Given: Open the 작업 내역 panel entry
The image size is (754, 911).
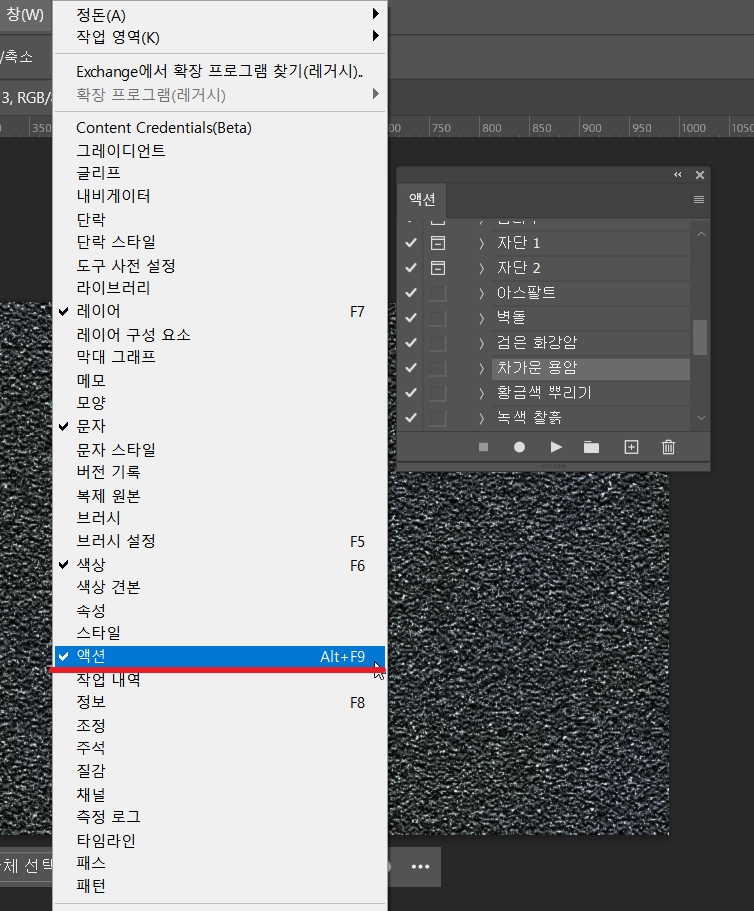Looking at the screenshot, I should pos(220,679).
